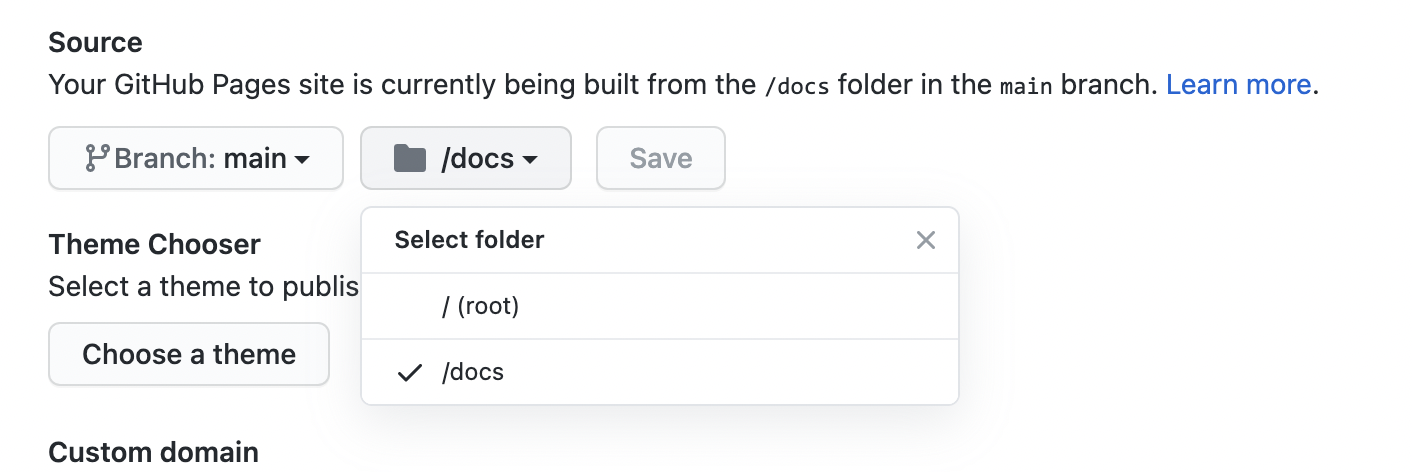Click the Source section heading
The width and height of the screenshot is (1412, 472).
[96, 42]
